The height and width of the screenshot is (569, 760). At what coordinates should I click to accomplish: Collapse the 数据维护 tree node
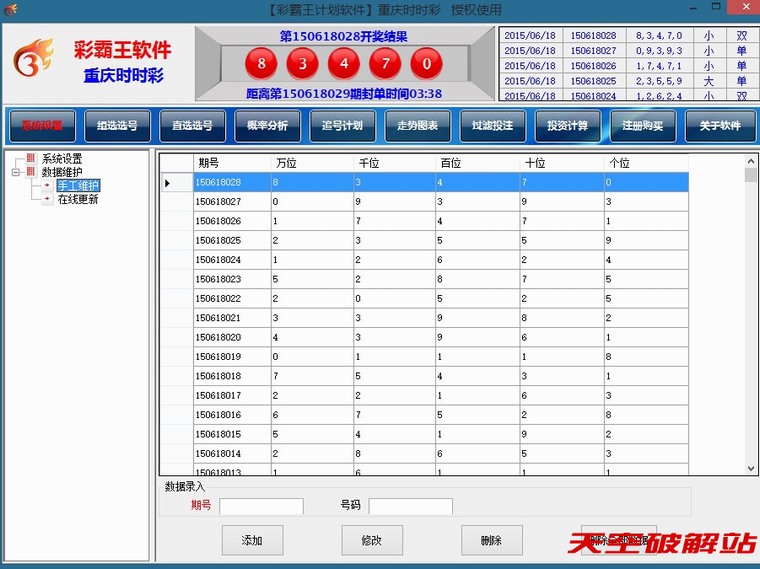tap(16, 172)
